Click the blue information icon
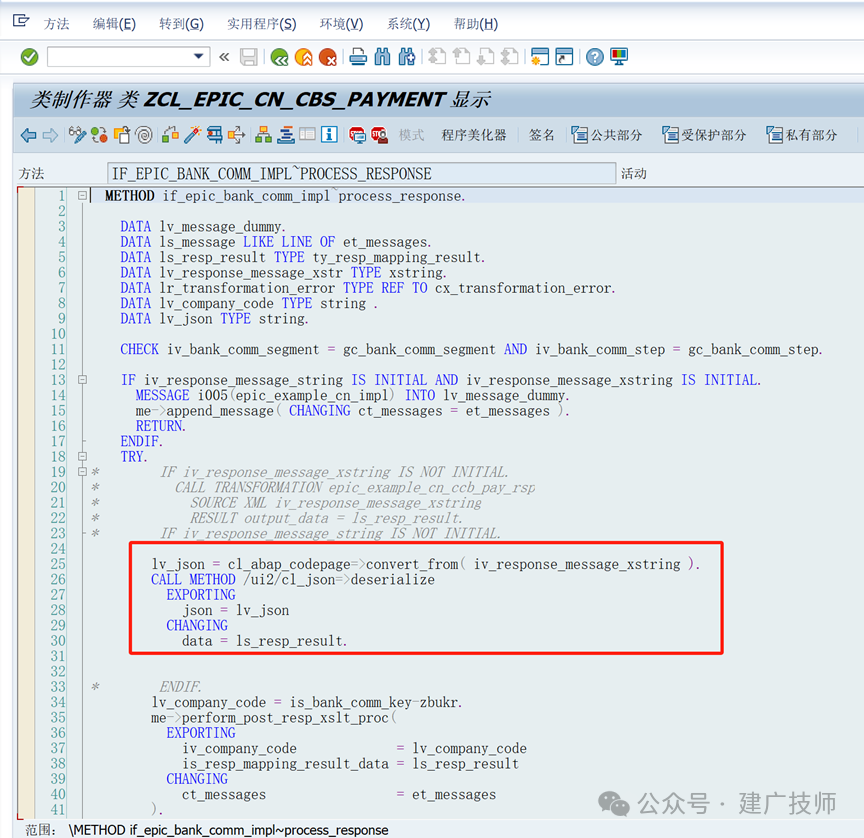This screenshot has height=838, width=864. (330, 134)
